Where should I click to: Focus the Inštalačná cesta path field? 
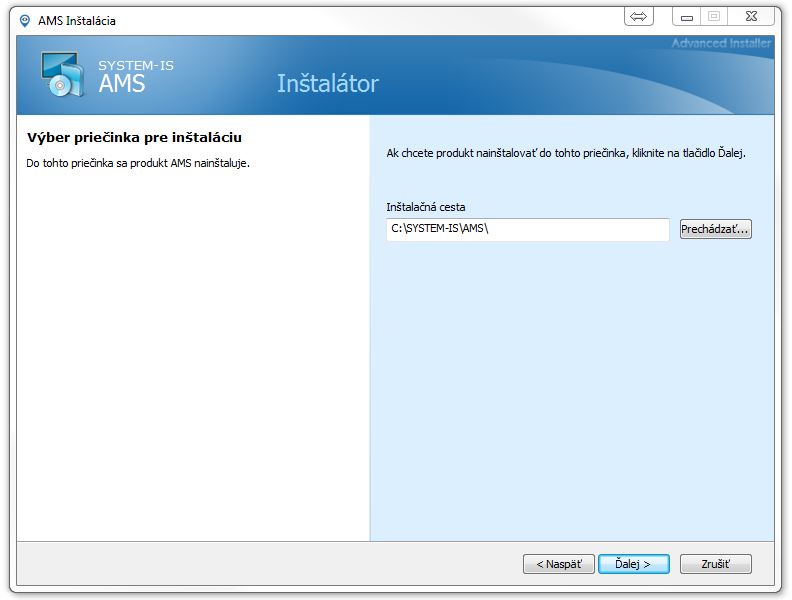tap(527, 229)
